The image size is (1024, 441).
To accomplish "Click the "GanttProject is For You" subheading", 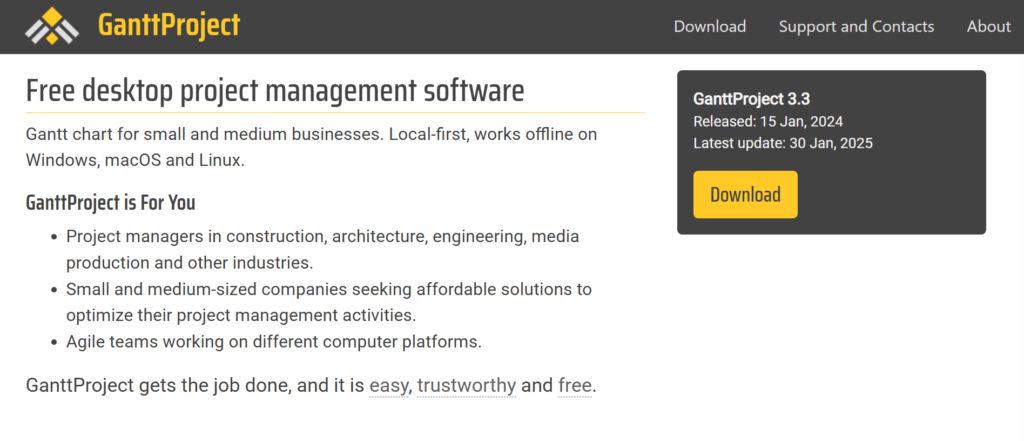I will [110, 203].
